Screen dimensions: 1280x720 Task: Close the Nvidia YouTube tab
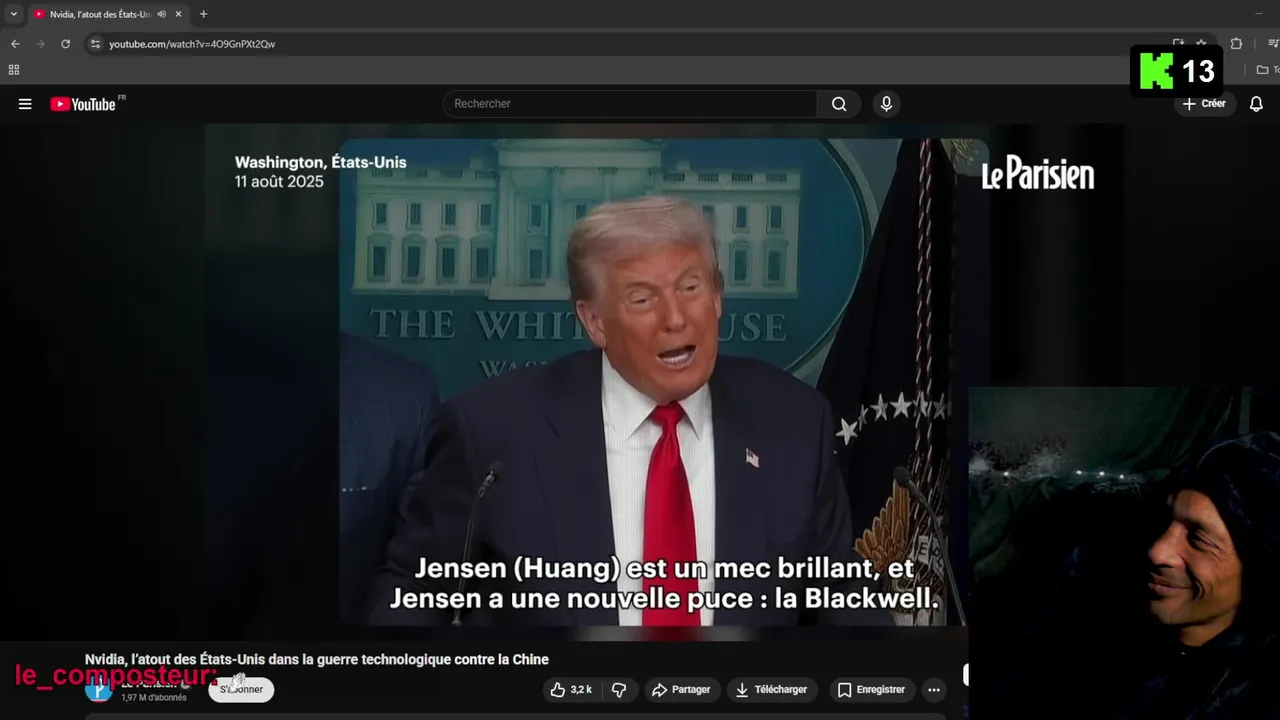[178, 14]
